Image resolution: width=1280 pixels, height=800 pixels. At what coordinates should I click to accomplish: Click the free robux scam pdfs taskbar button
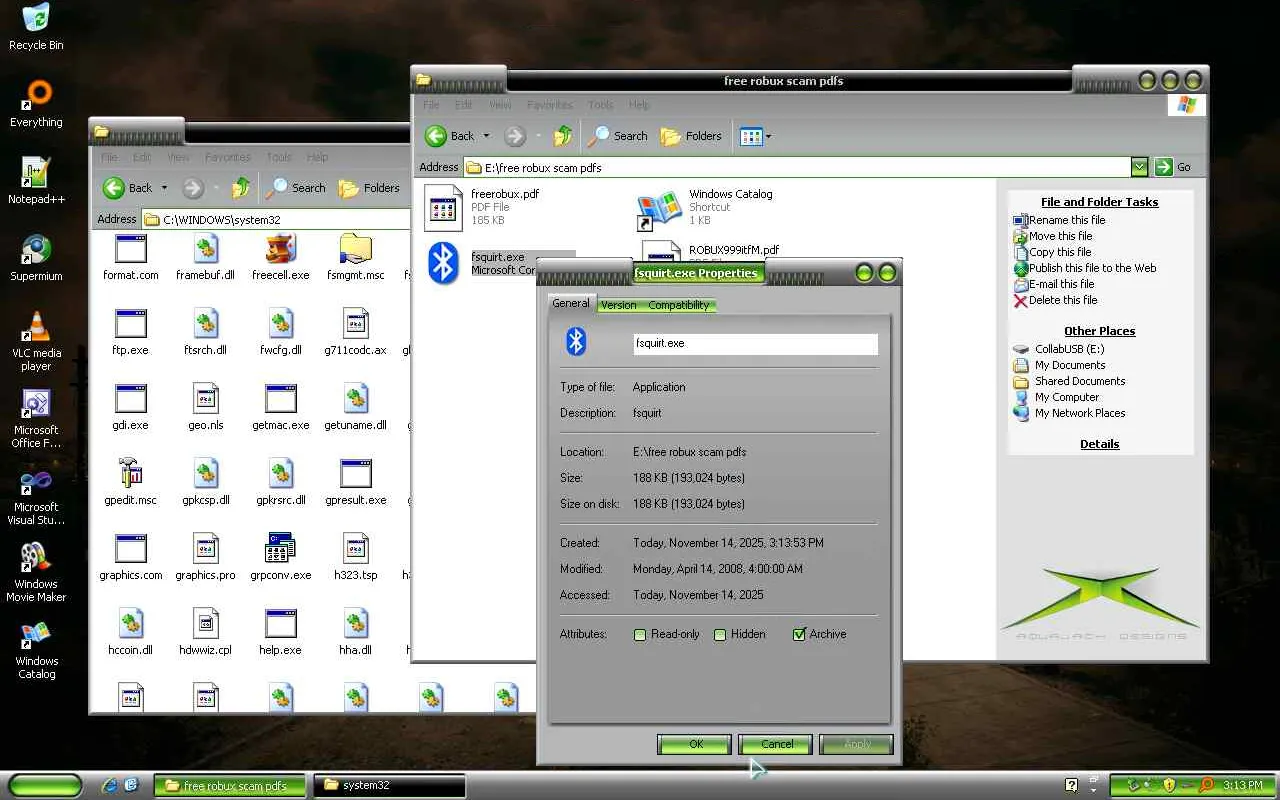[231, 786]
